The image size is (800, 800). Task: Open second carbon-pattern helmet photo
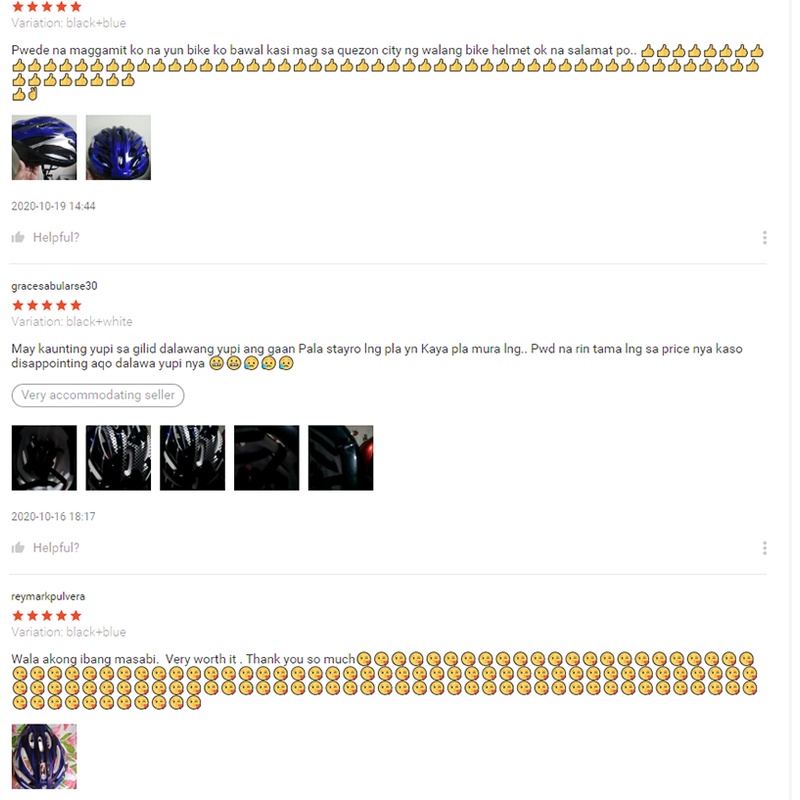118,458
